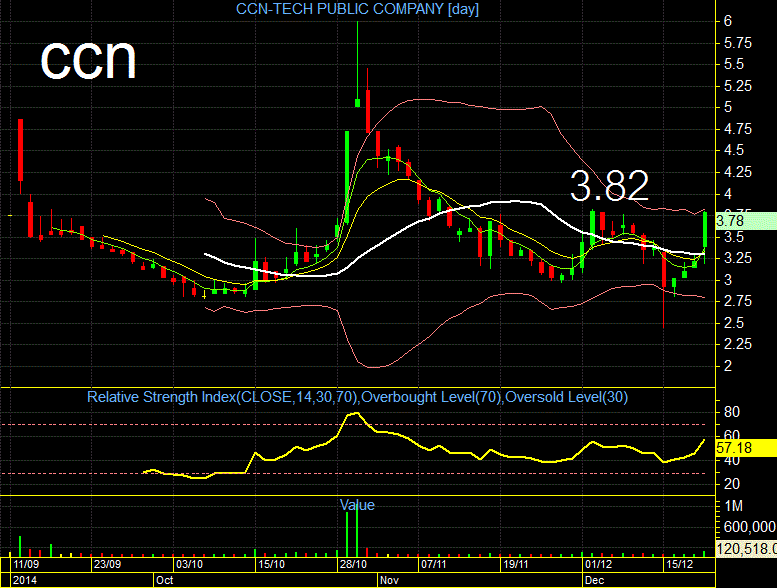Click the 01/12 date marker
Viewport: 777px width, 588px height.
point(598,564)
